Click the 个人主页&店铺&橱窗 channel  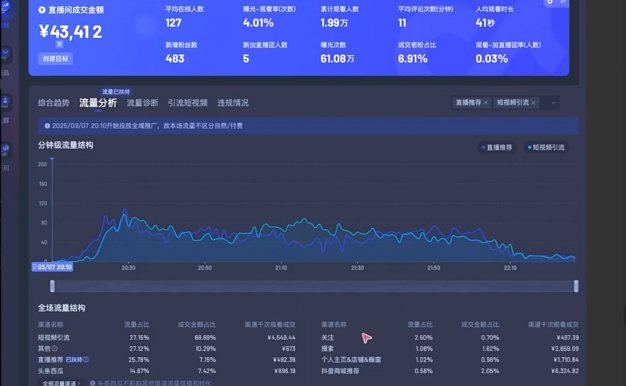click(x=351, y=360)
